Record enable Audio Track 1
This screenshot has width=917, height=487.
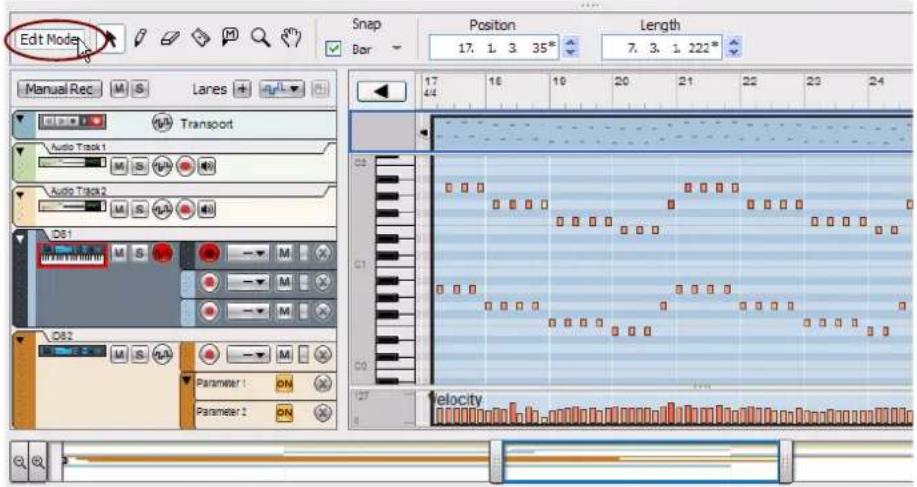(x=185, y=167)
